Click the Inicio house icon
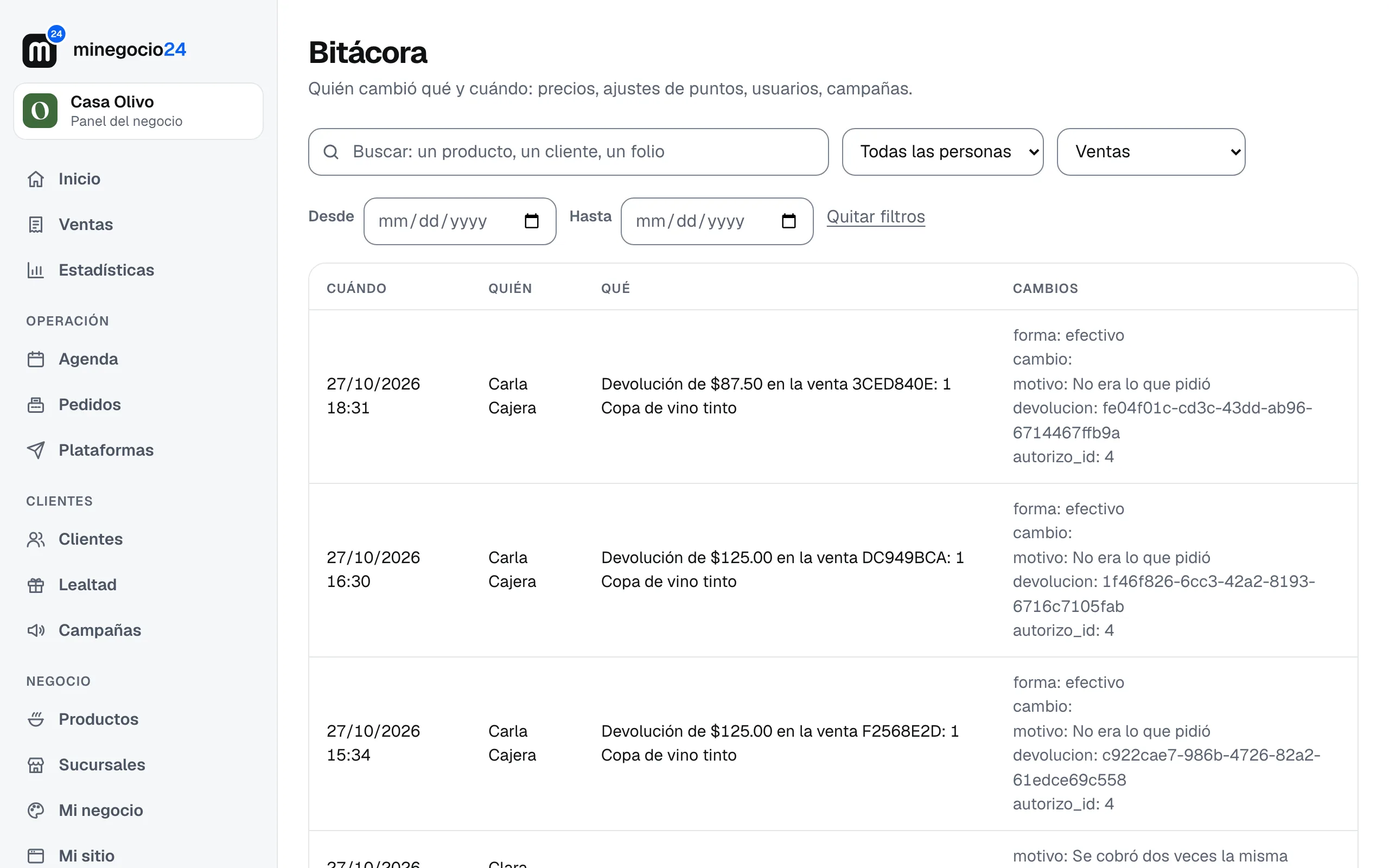The height and width of the screenshot is (868, 1389). point(36,179)
